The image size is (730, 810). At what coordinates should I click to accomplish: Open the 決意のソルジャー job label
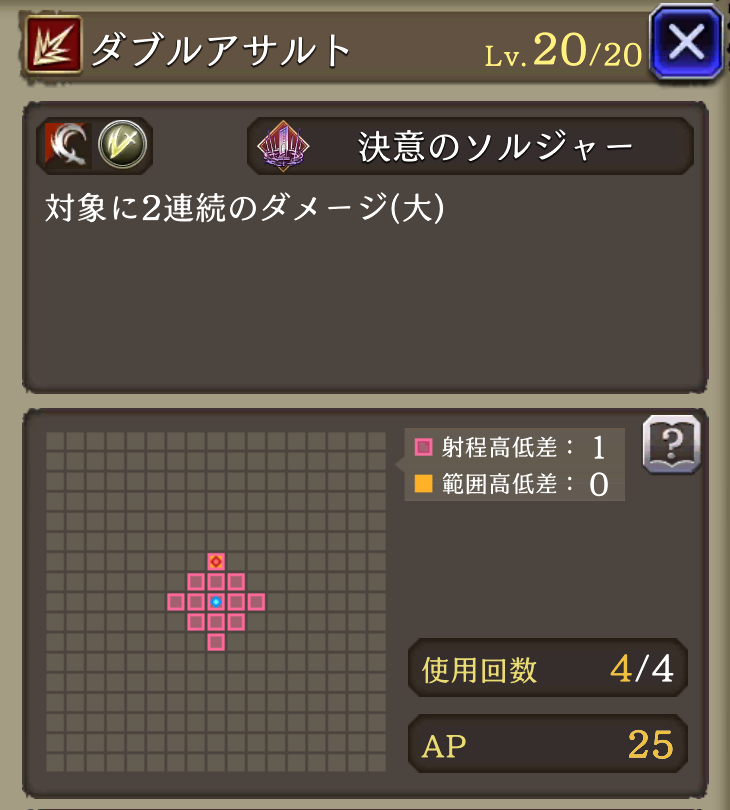tap(471, 146)
